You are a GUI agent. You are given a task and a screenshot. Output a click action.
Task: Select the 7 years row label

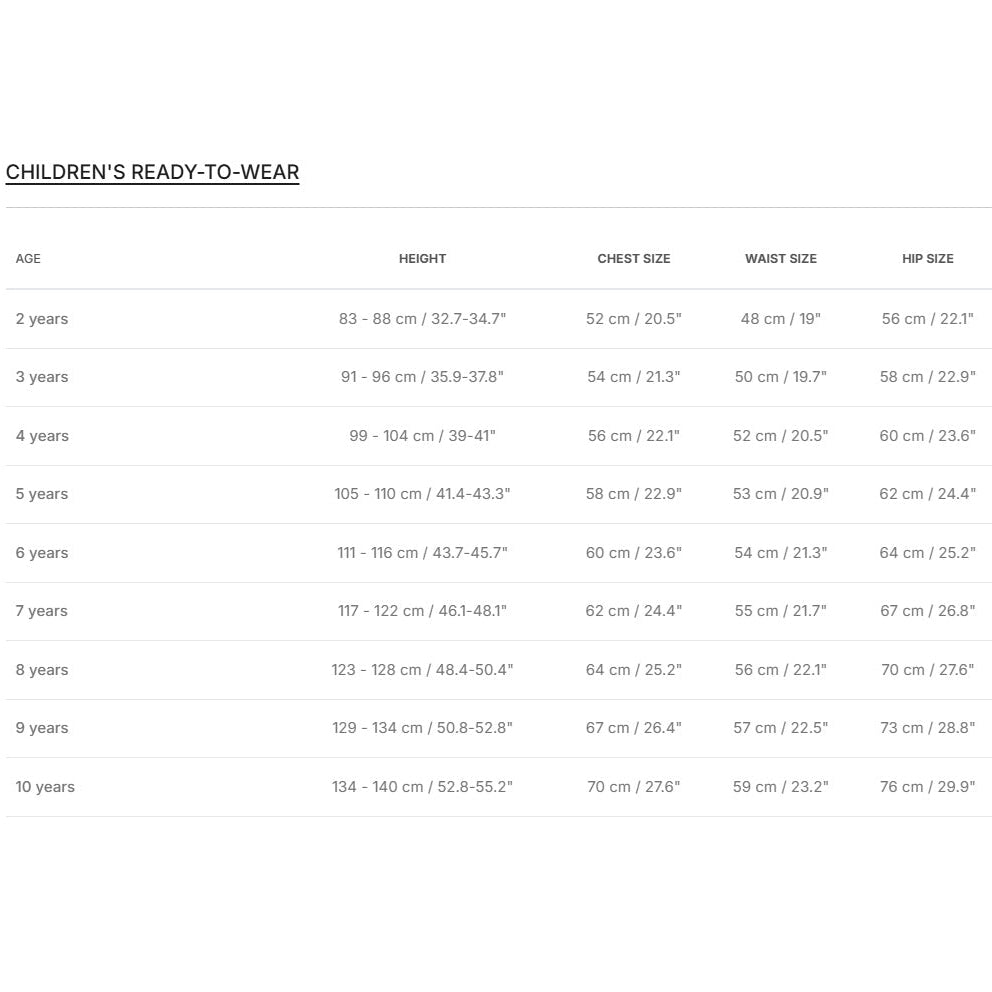pyautogui.click(x=42, y=611)
